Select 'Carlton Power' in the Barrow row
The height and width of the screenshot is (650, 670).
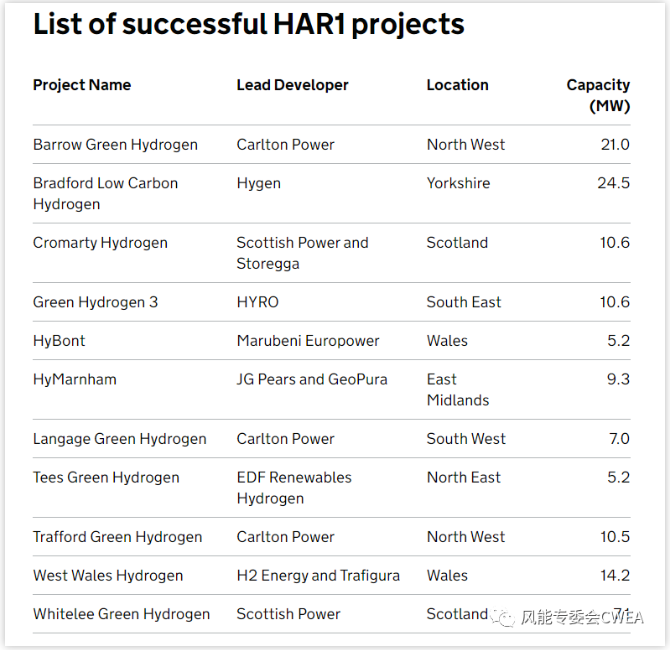click(285, 145)
